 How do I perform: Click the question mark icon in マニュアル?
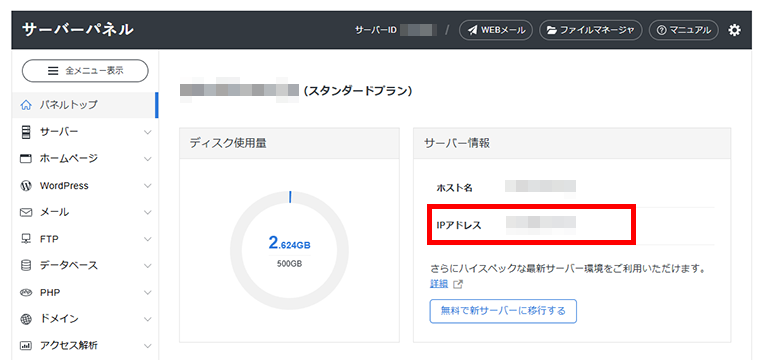661,30
